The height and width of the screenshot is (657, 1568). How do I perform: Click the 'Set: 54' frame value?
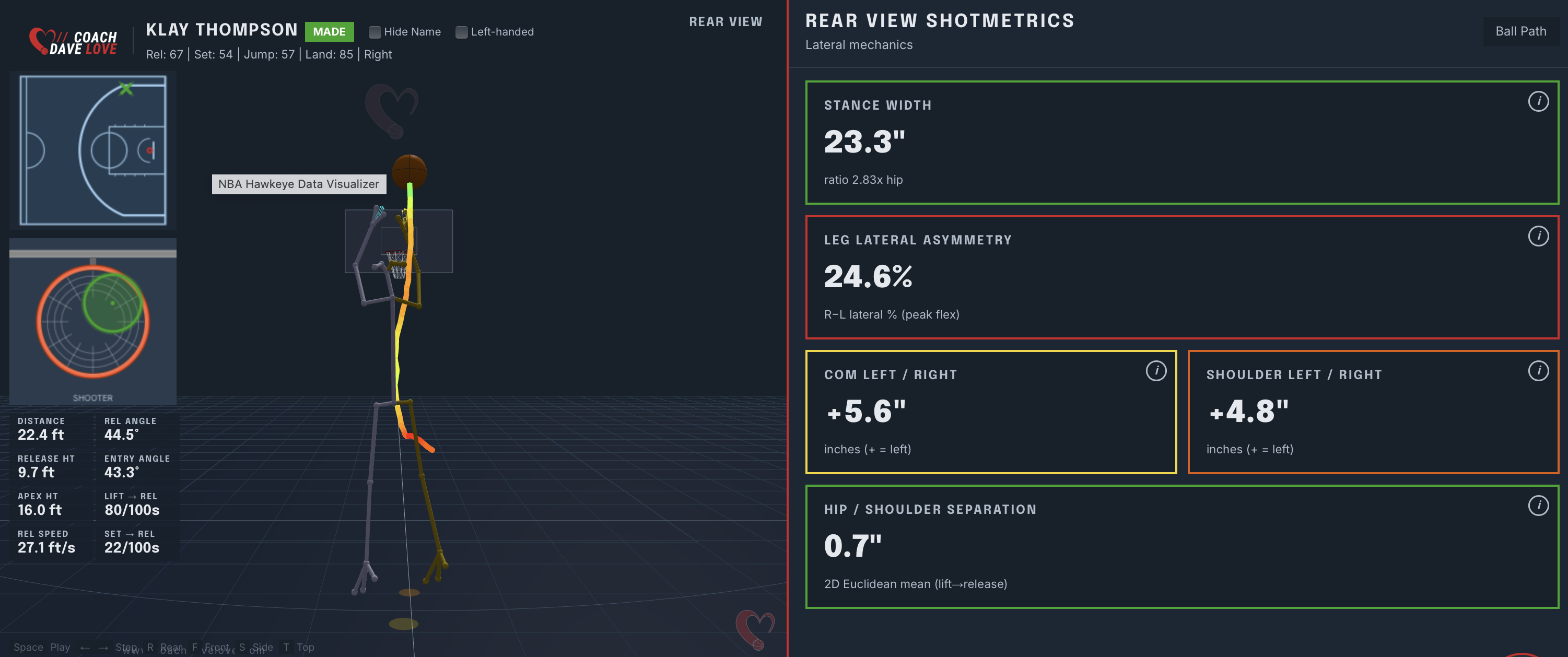point(213,54)
